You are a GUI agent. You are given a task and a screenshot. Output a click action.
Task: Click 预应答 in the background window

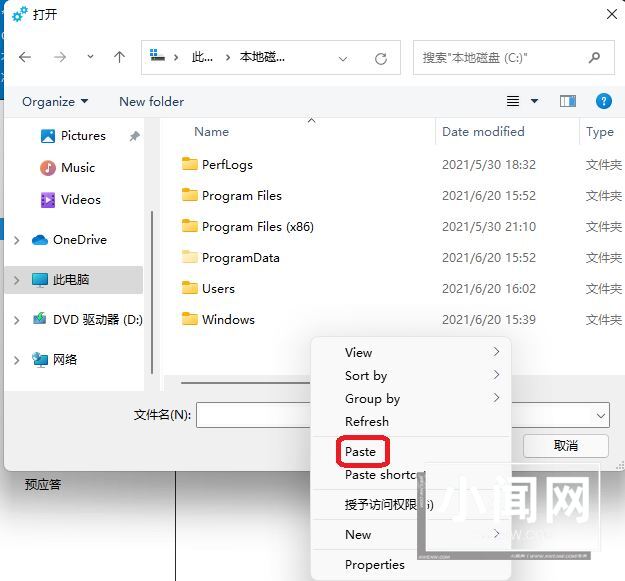(x=43, y=485)
